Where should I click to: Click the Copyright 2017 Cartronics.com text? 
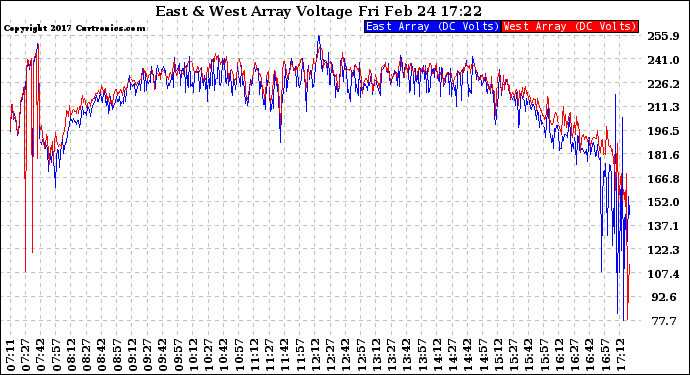point(74,28)
